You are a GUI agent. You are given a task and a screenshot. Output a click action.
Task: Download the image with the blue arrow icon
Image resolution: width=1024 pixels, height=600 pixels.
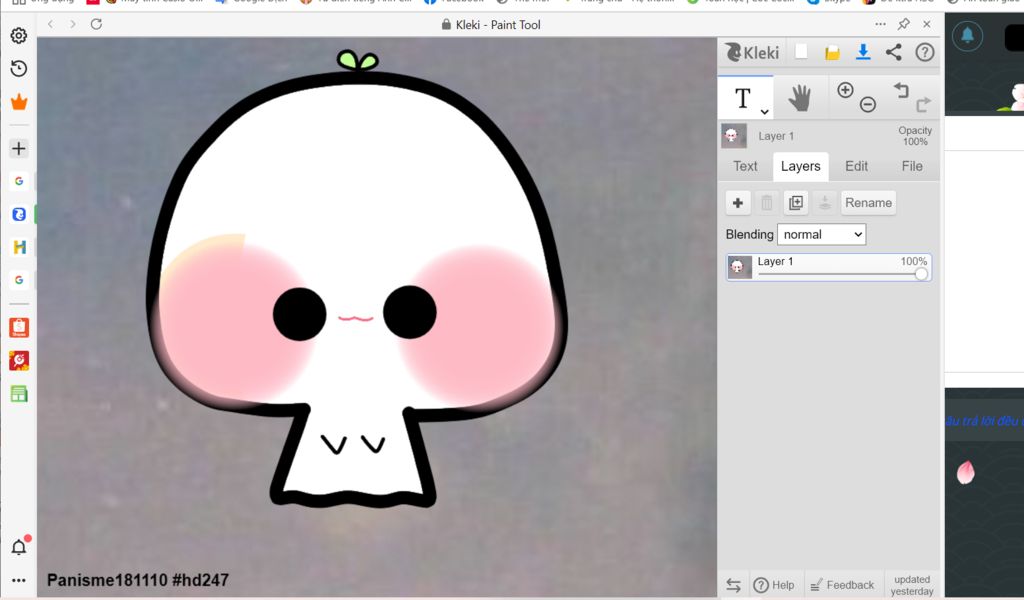[863, 52]
